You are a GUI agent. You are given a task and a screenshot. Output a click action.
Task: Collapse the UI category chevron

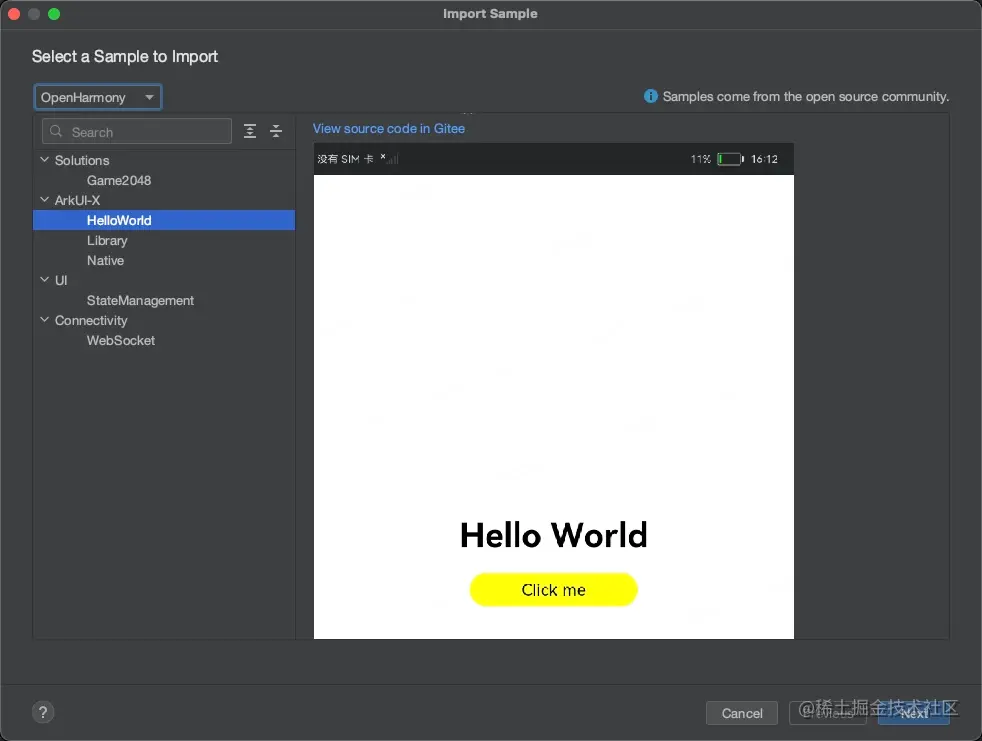(x=44, y=280)
